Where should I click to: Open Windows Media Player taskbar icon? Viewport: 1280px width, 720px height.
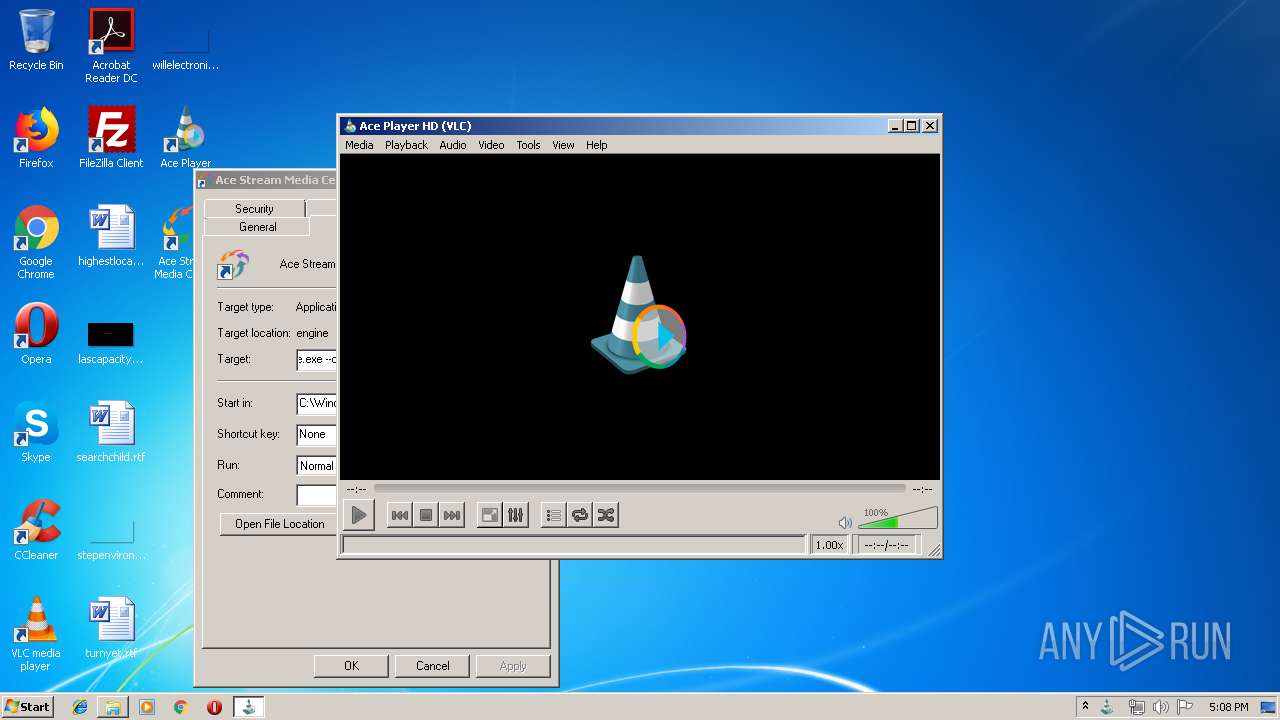tap(147, 707)
